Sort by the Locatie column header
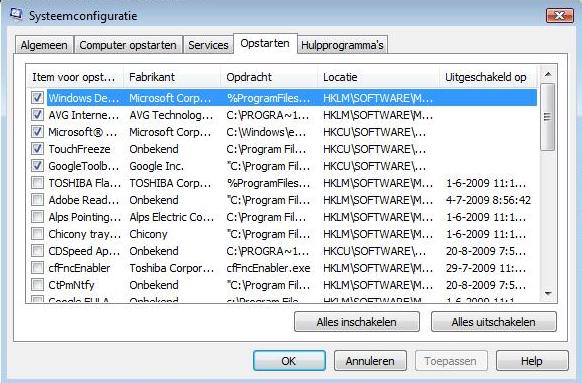582x383 pixels. (378, 77)
